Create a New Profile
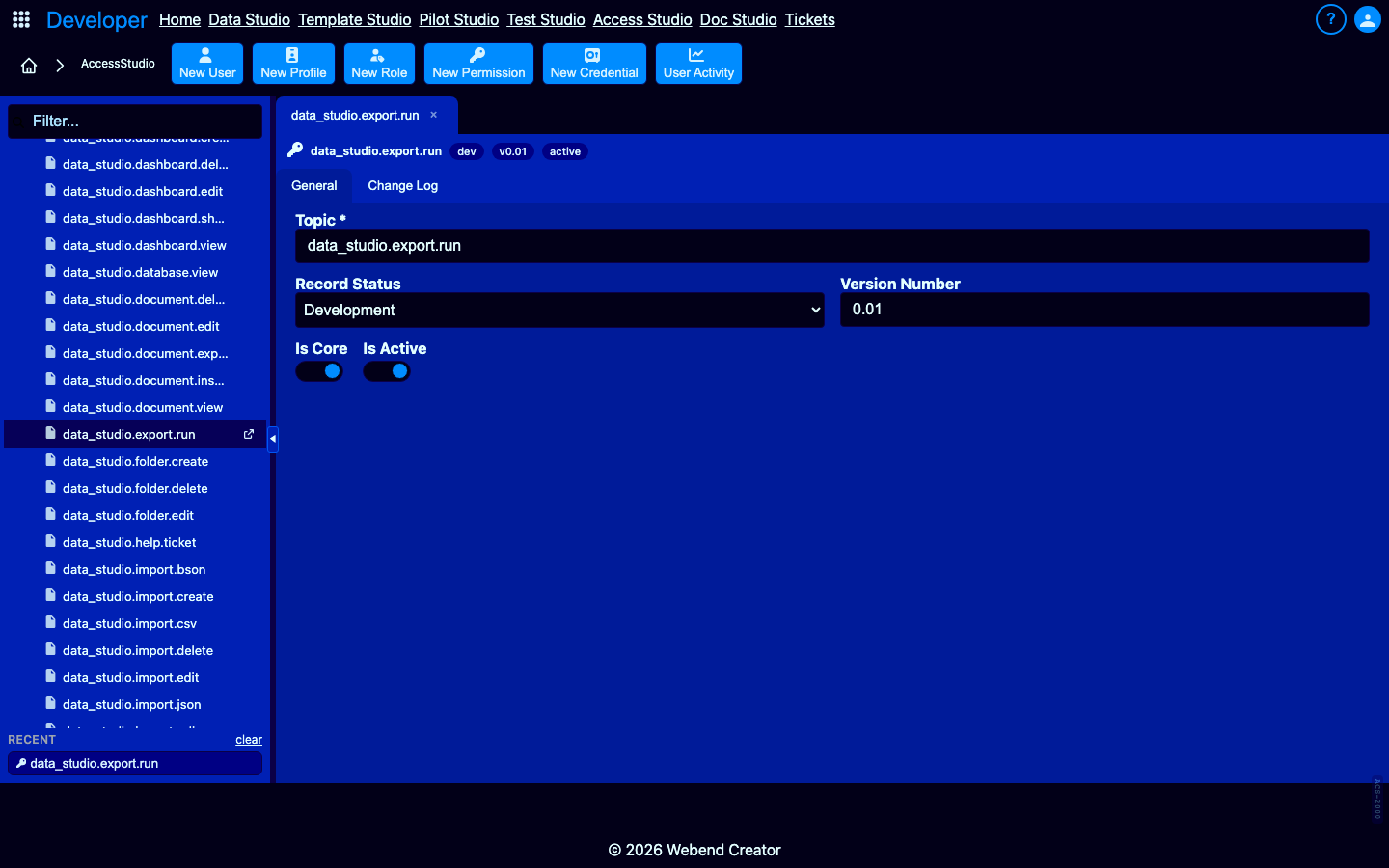Image resolution: width=1389 pixels, height=868 pixels. pyautogui.click(x=293, y=64)
